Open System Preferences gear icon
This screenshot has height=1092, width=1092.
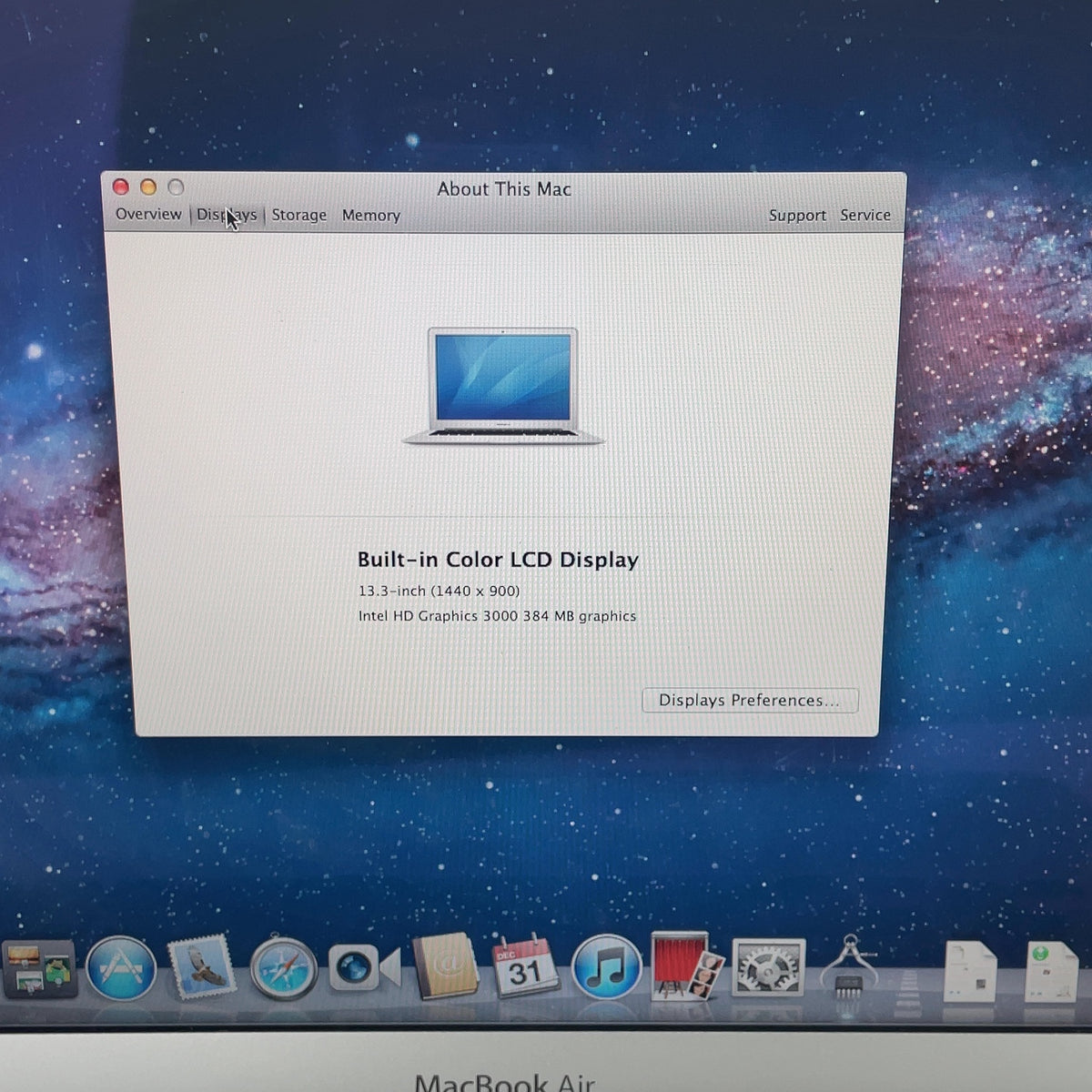point(769,967)
